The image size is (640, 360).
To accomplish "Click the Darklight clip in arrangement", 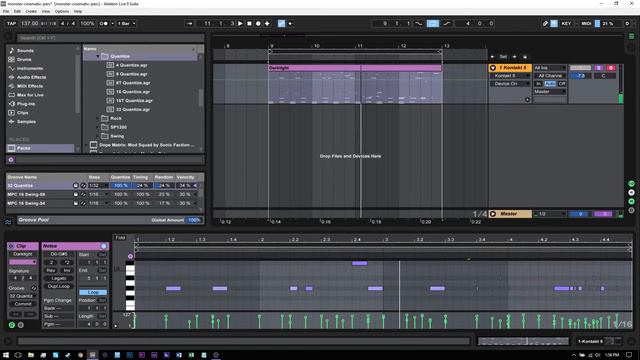I will (x=355, y=68).
